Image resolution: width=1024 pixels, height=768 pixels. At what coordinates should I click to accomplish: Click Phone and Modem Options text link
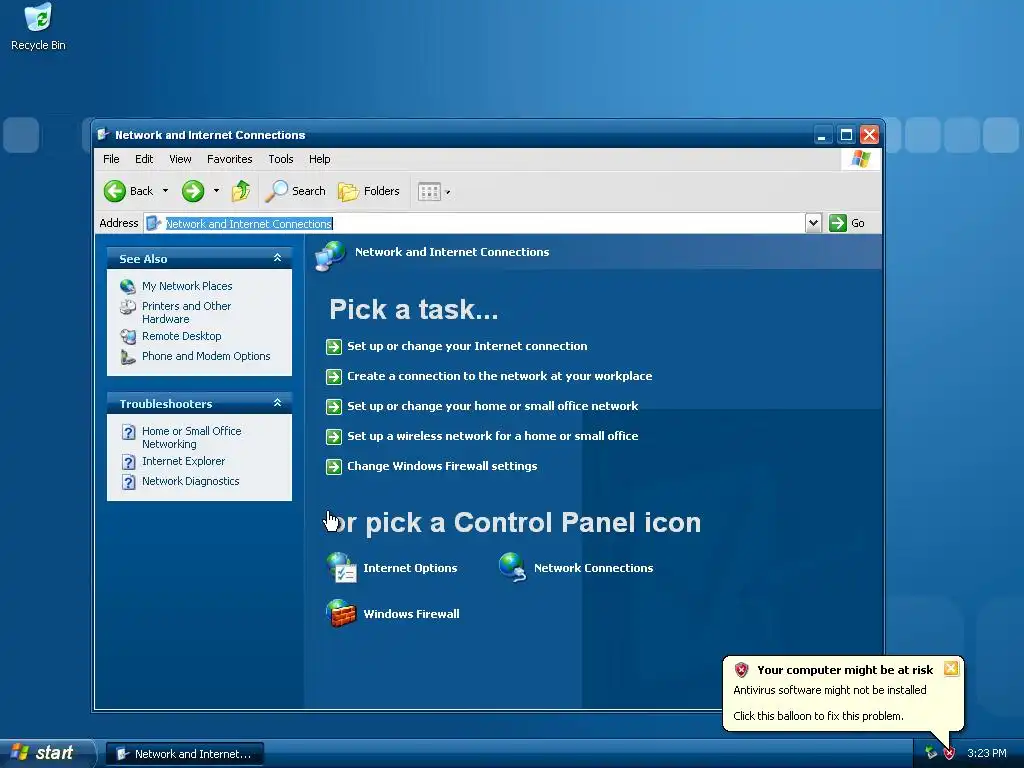(206, 356)
